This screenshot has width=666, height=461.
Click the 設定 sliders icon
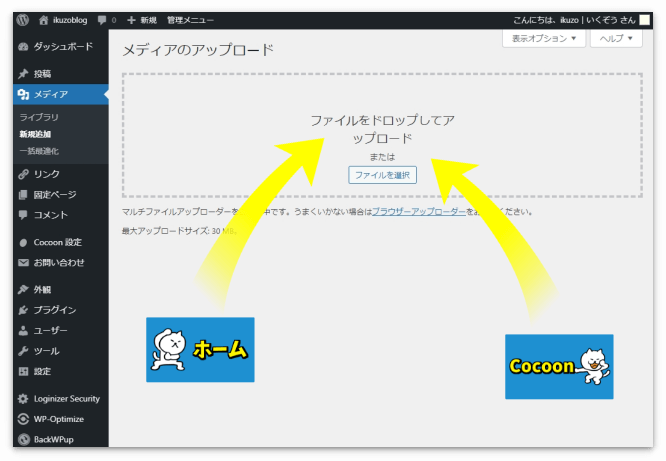(x=23, y=371)
